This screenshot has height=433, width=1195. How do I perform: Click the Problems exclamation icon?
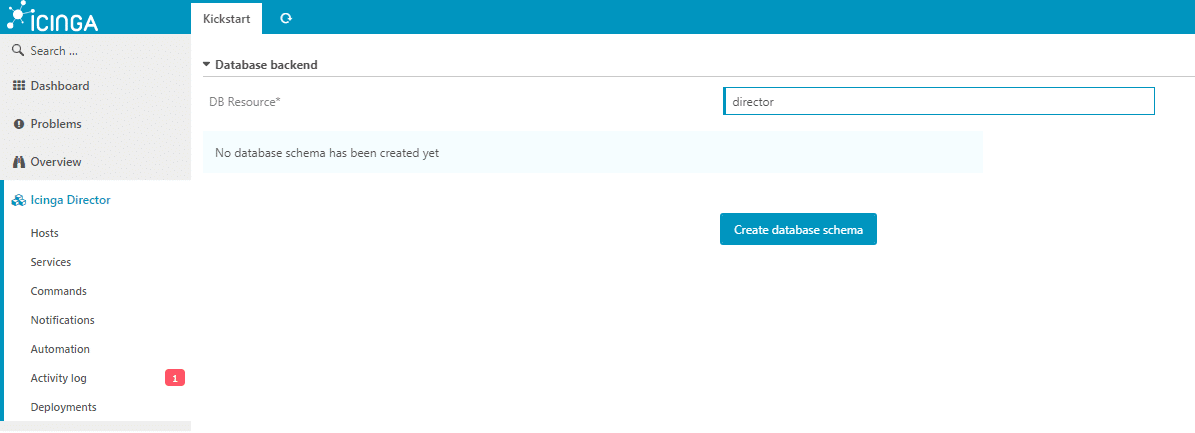point(20,123)
